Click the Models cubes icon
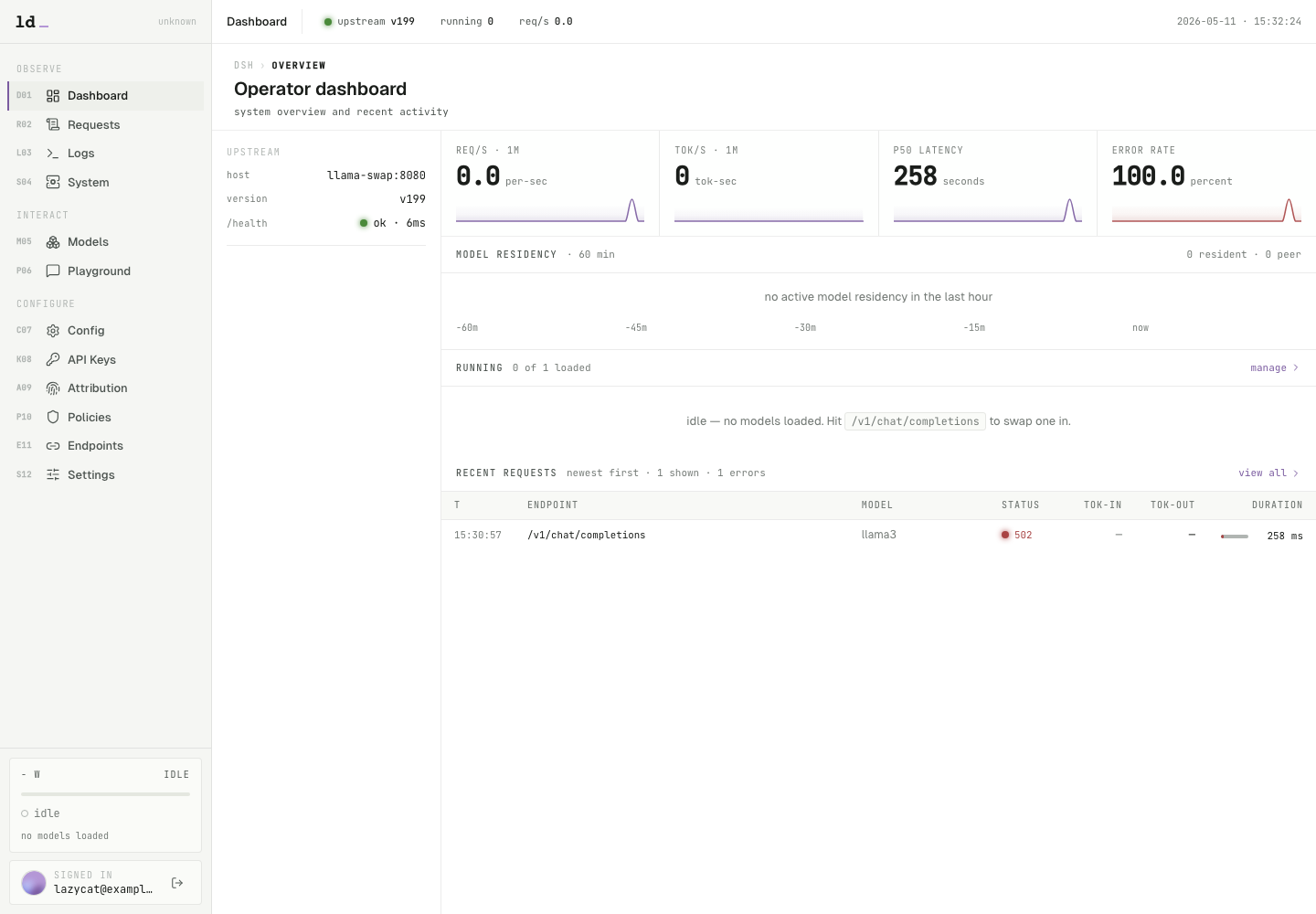 [x=53, y=242]
